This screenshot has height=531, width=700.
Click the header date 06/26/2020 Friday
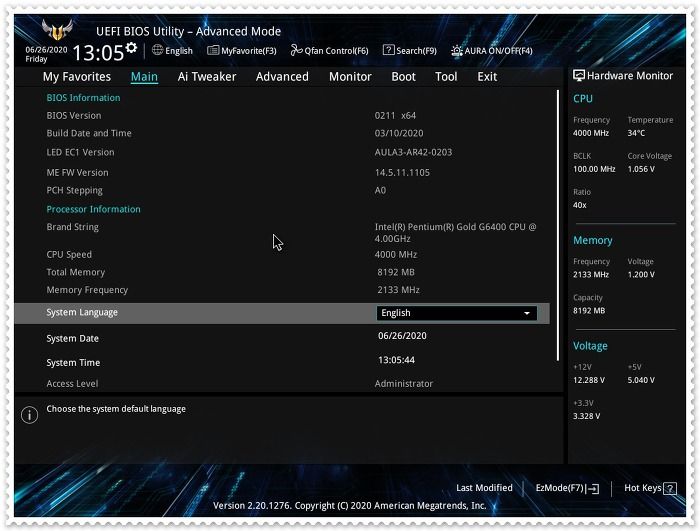click(x=46, y=54)
